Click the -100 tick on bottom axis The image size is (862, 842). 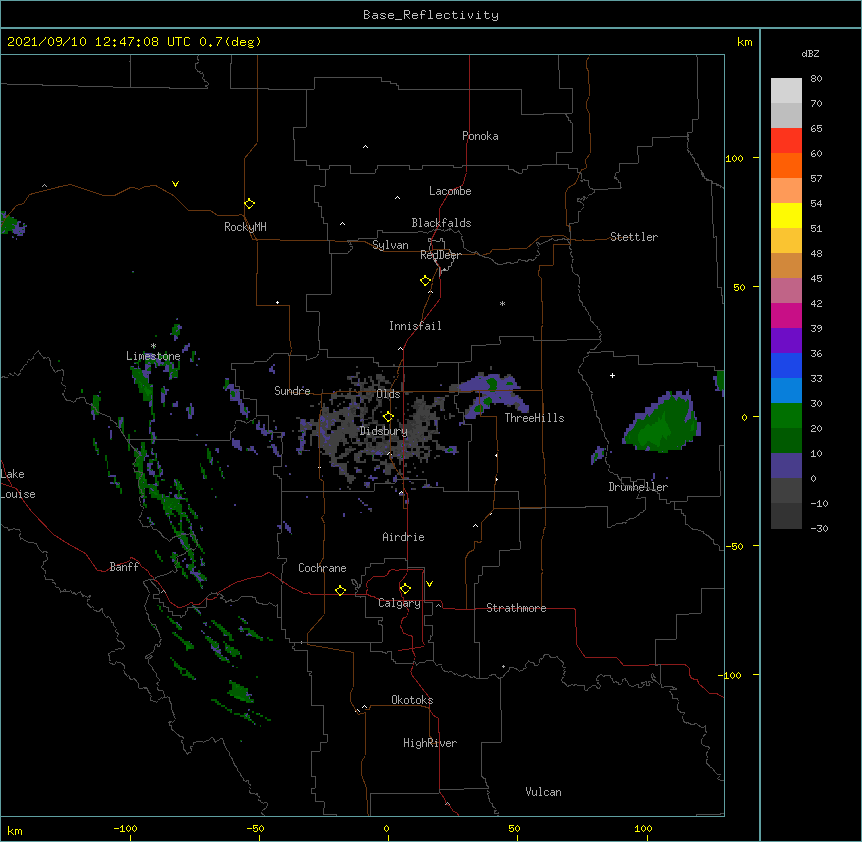click(x=125, y=828)
